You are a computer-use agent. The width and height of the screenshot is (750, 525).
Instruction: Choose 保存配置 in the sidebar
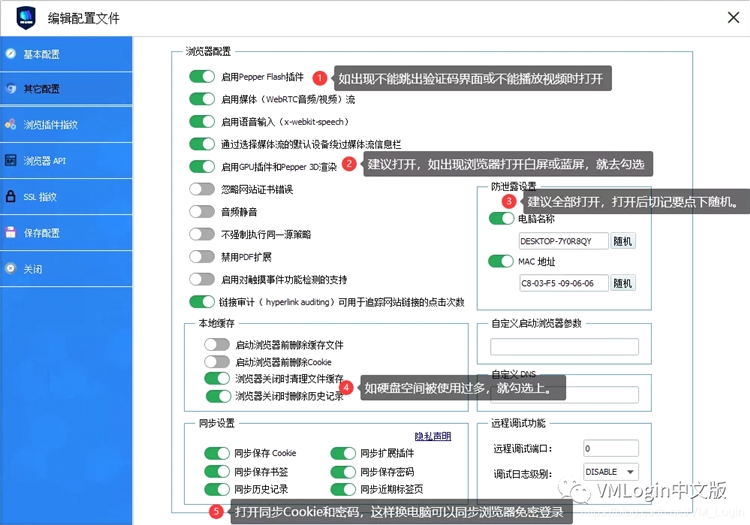click(x=66, y=233)
